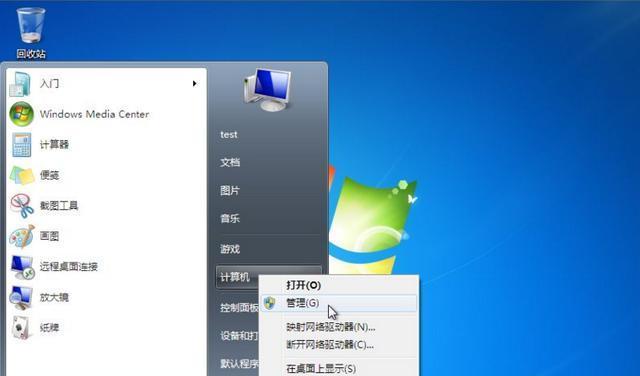Click the Windows Media Center text label
Image resolution: width=640 pixels, height=376 pixels.
pos(94,114)
